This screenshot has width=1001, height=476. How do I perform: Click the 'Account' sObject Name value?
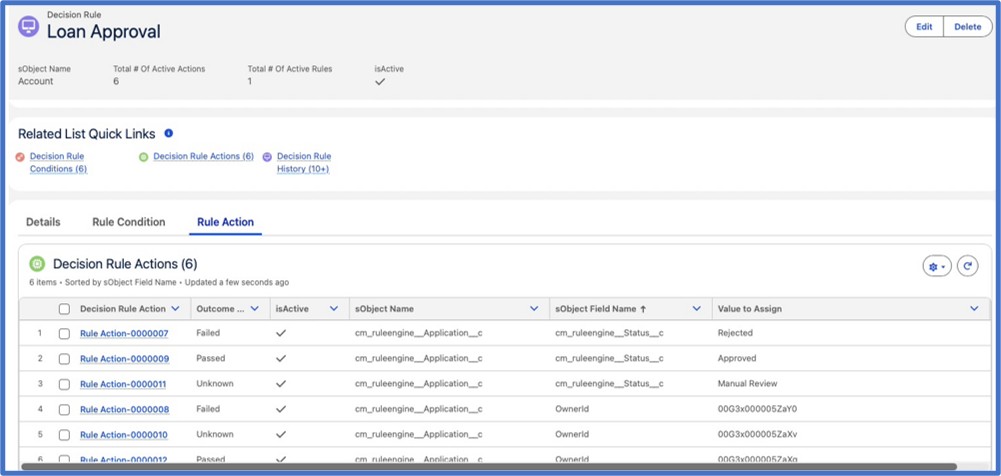36,81
